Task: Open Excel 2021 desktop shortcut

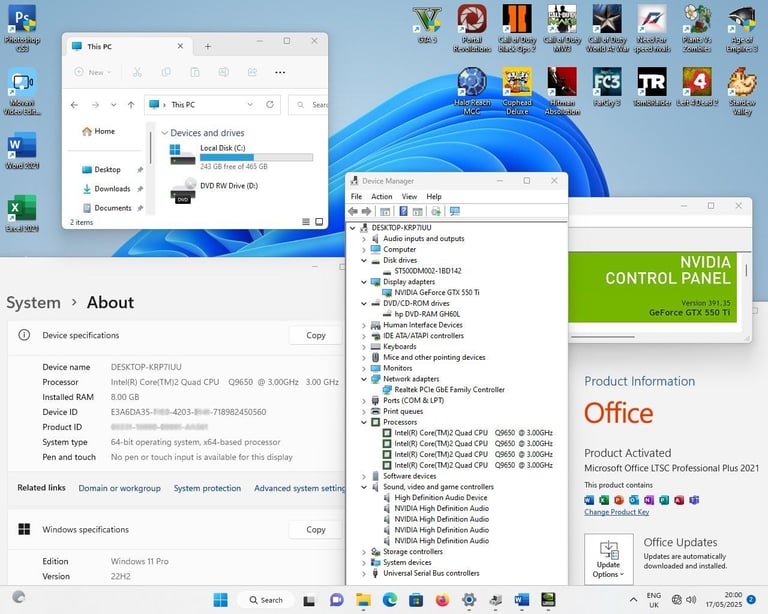Action: click(22, 213)
